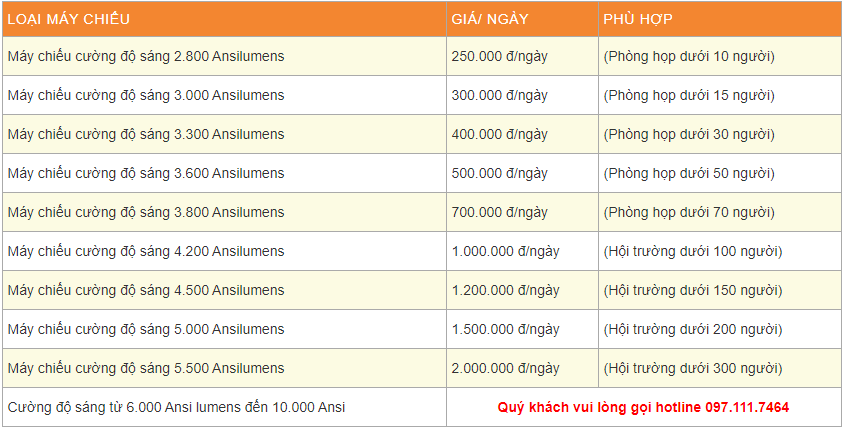Click the red hotline 097.111.7464 text
Image resolution: width=845 pixels, height=429 pixels.
643,408
